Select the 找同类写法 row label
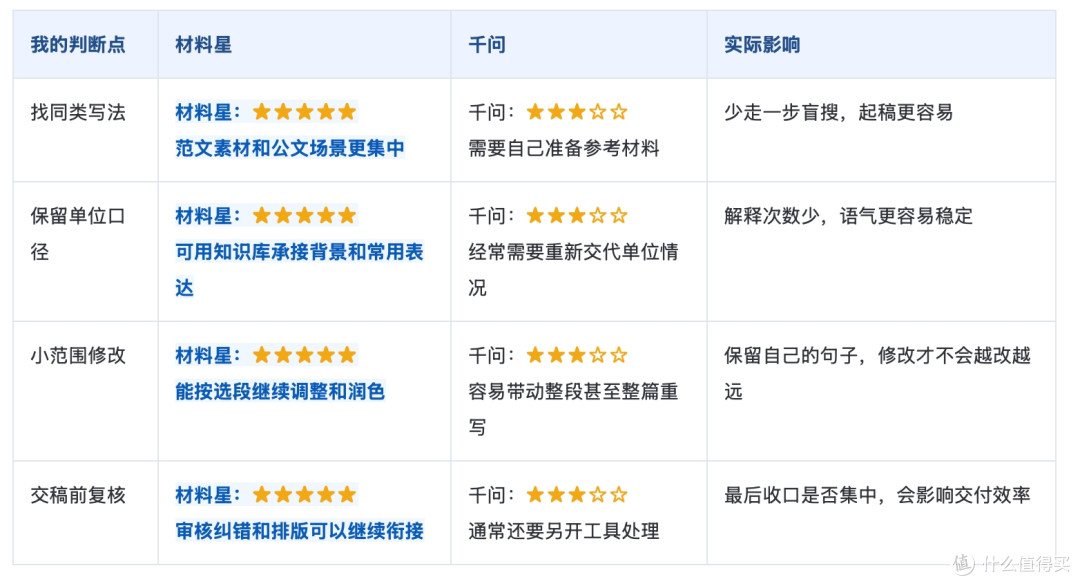The image size is (1080, 586). pyautogui.click(x=78, y=112)
